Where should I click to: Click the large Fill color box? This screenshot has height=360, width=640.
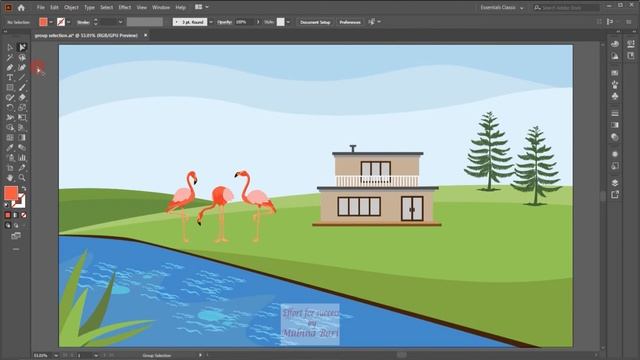(11, 193)
